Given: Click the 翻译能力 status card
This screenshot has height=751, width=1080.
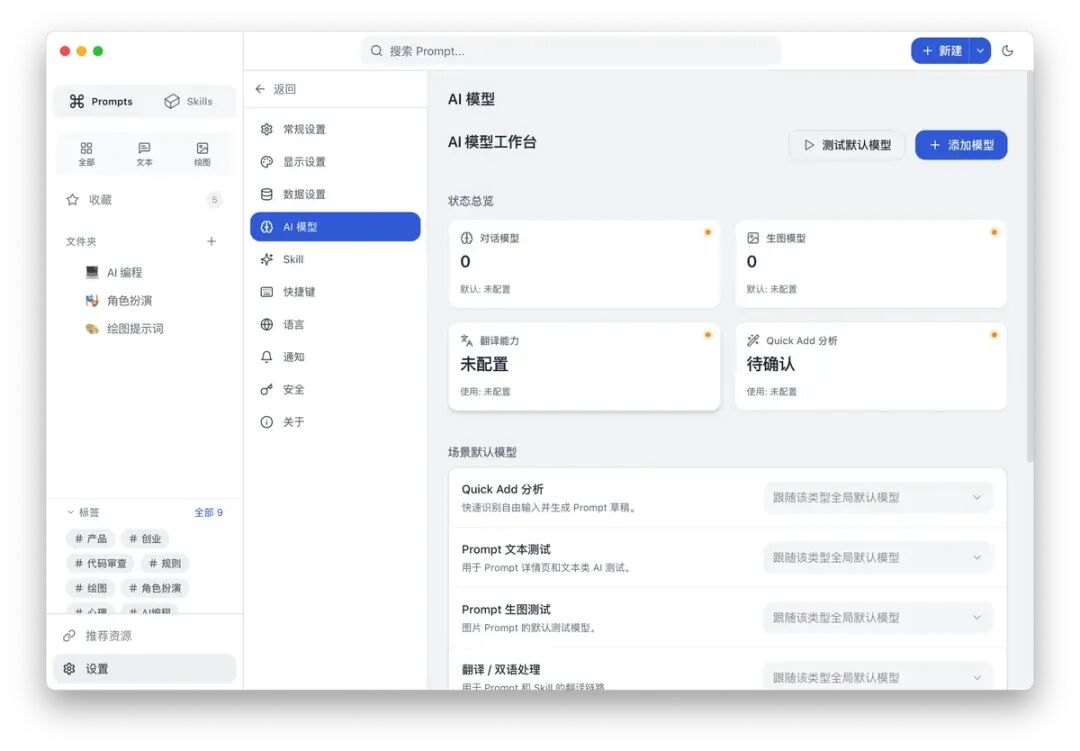Looking at the screenshot, I should pos(584,367).
